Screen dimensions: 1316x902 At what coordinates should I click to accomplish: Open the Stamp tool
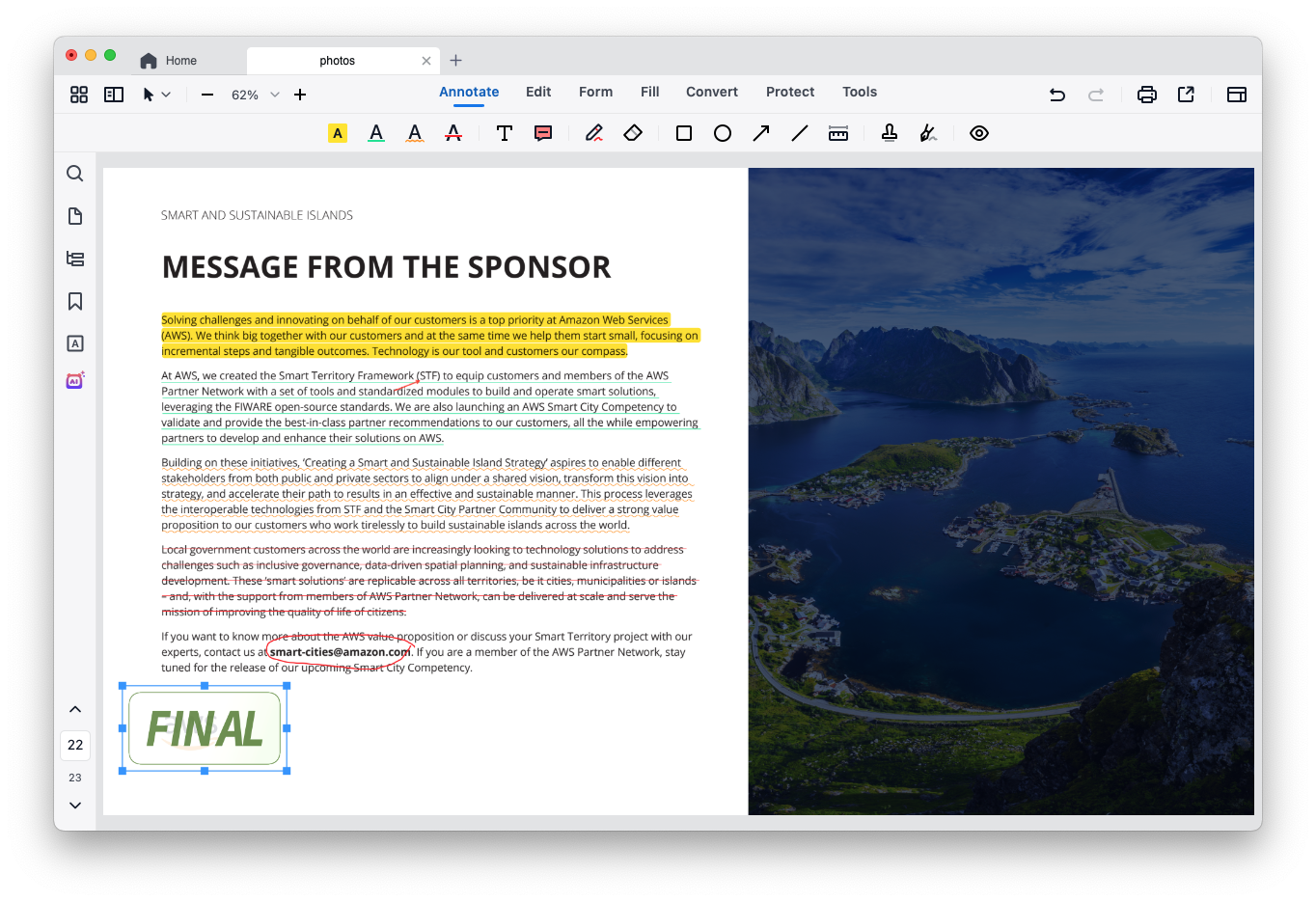[889, 132]
